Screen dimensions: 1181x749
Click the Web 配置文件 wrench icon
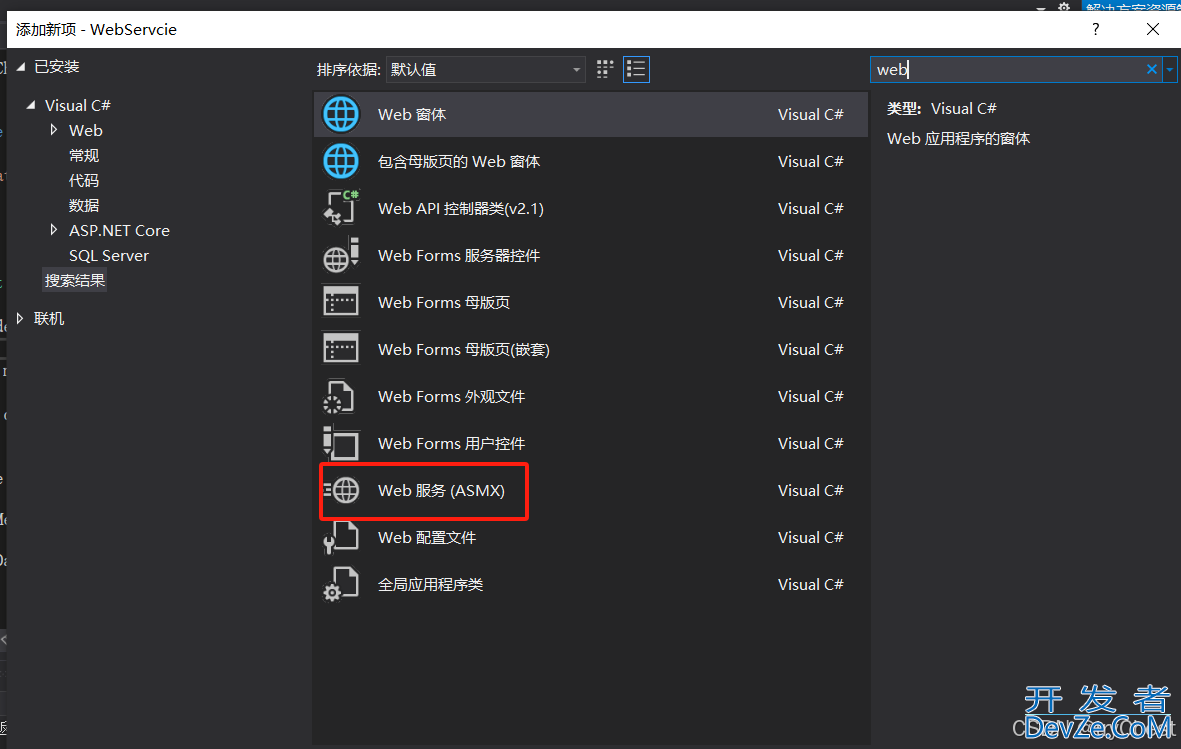coord(340,537)
